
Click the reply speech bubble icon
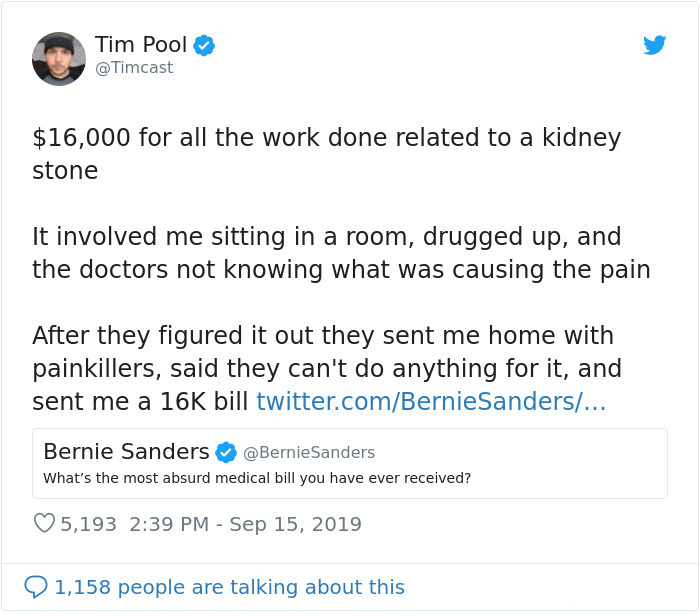click(x=35, y=586)
